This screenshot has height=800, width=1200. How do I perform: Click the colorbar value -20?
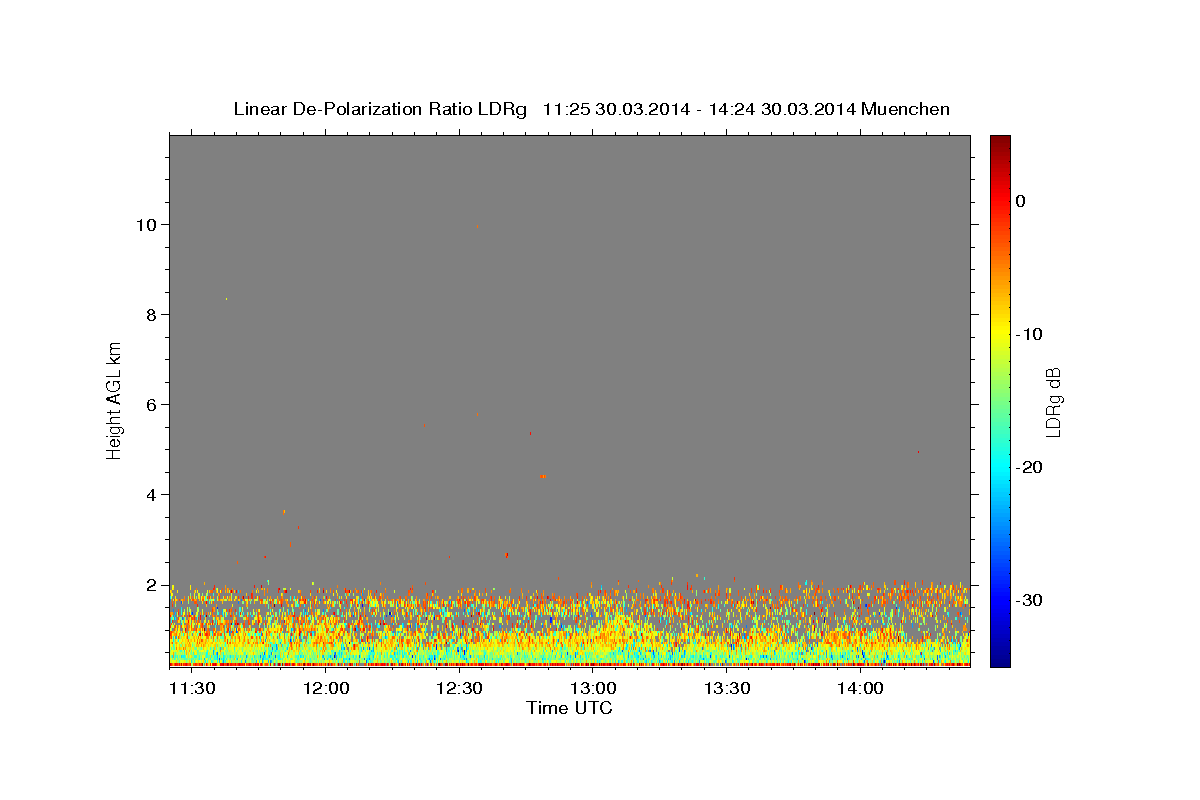pyautogui.click(x=1030, y=467)
